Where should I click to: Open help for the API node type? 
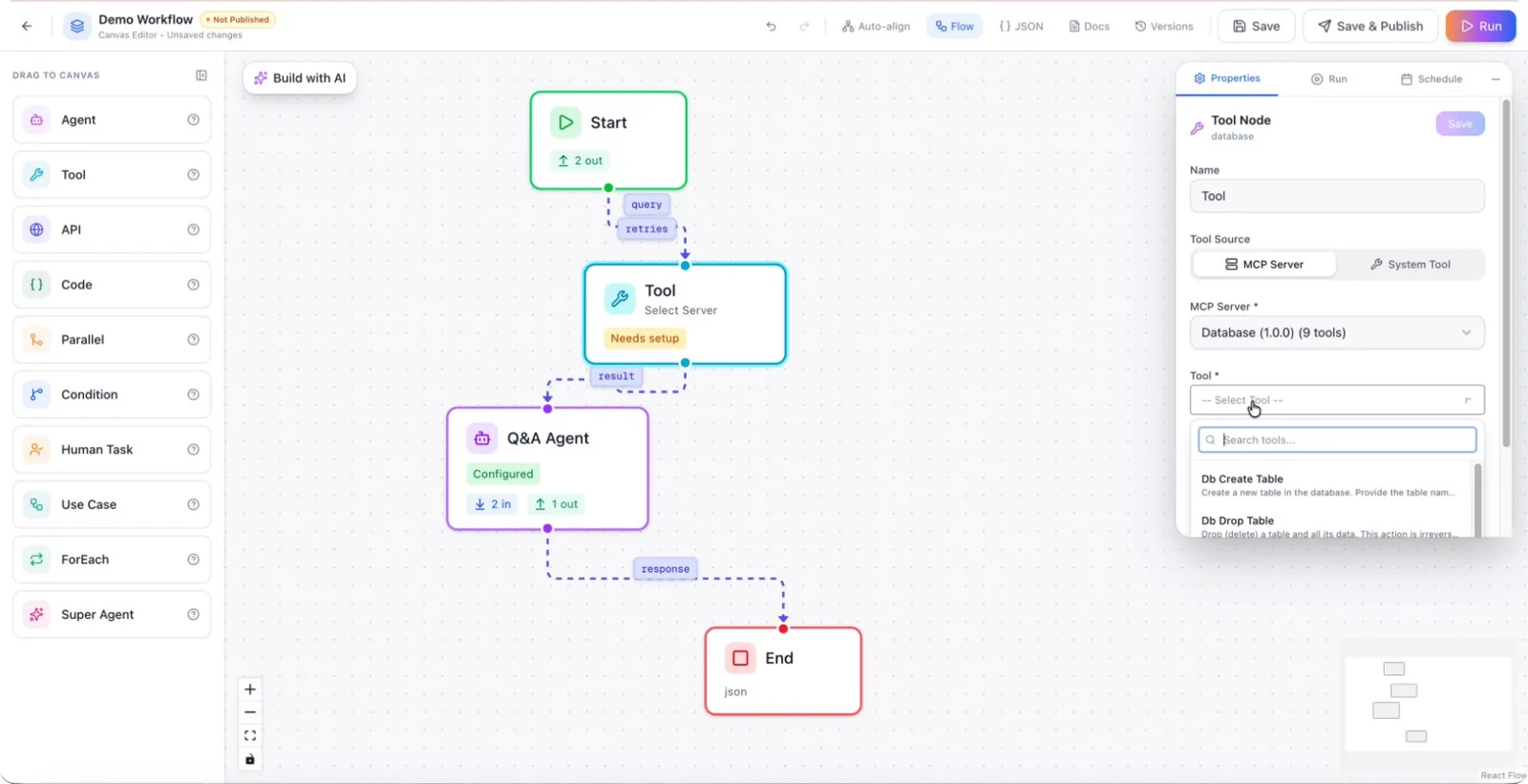194,230
